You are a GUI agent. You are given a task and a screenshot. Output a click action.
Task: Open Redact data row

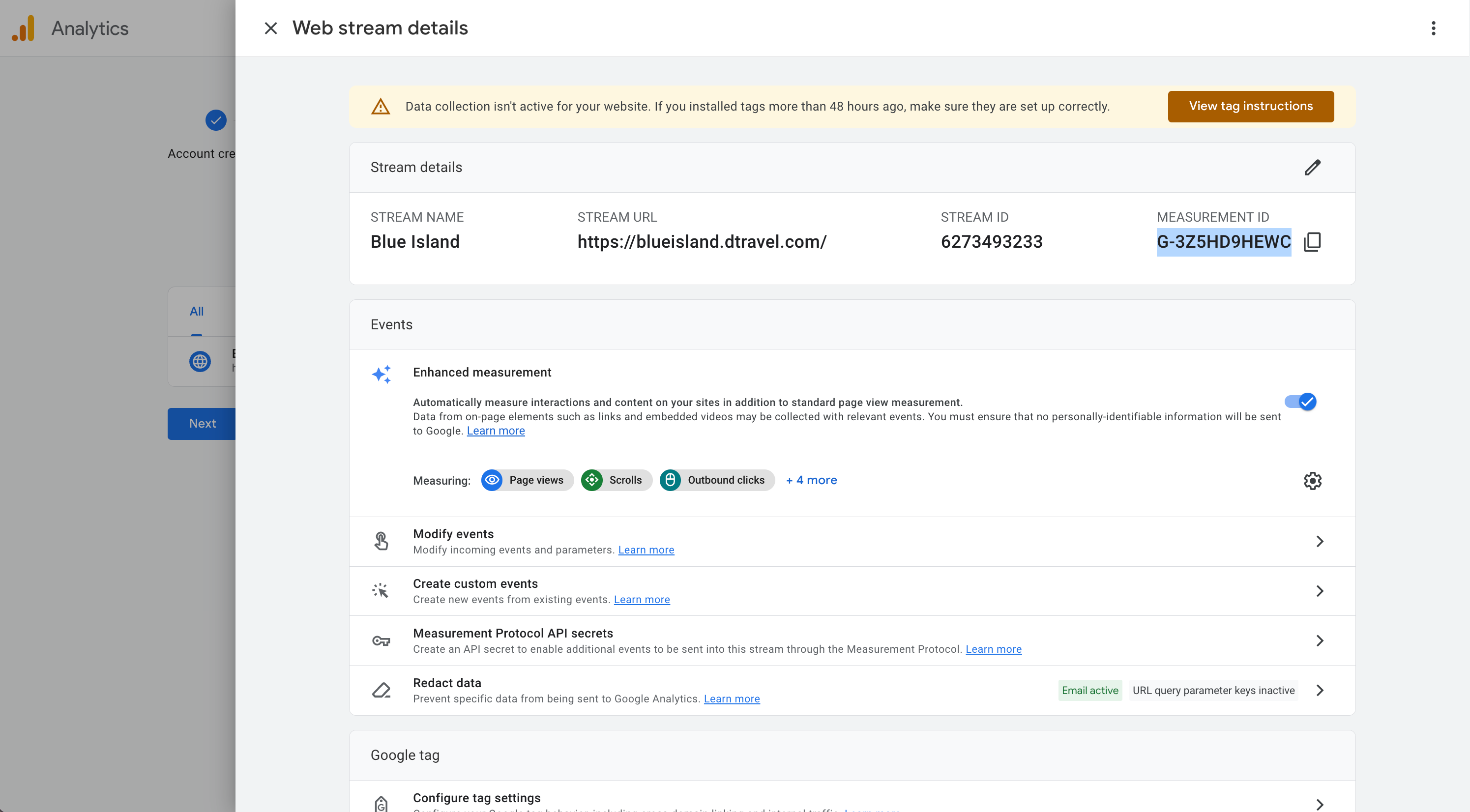pos(852,690)
